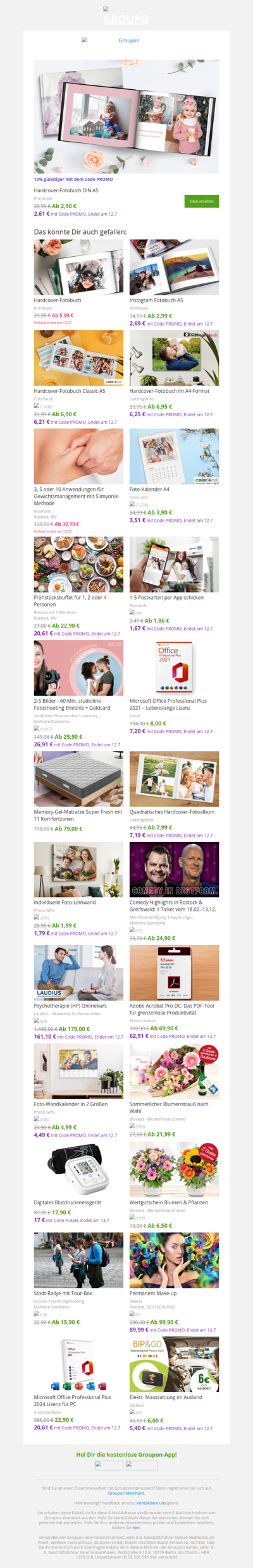
Task: Click the Stadt-Rallye mit Tour-Box deal title
Action: click(63, 1293)
